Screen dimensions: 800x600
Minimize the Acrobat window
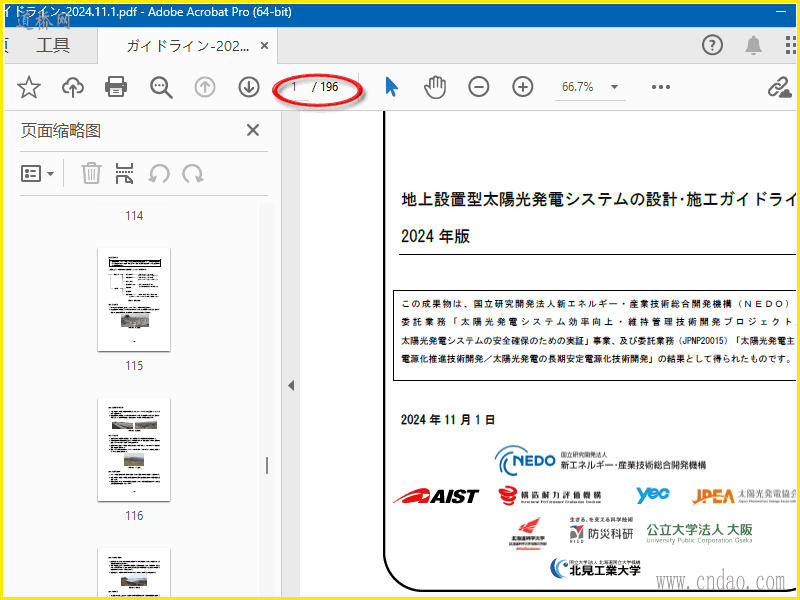(x=781, y=11)
